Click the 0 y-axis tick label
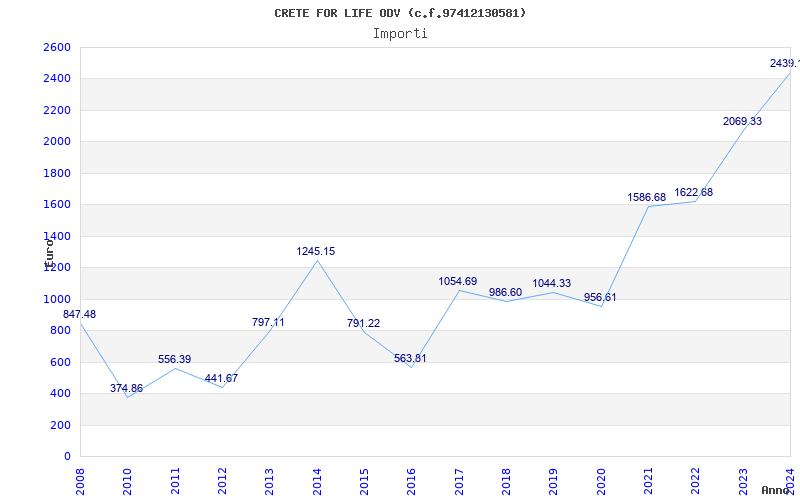 click(x=67, y=457)
